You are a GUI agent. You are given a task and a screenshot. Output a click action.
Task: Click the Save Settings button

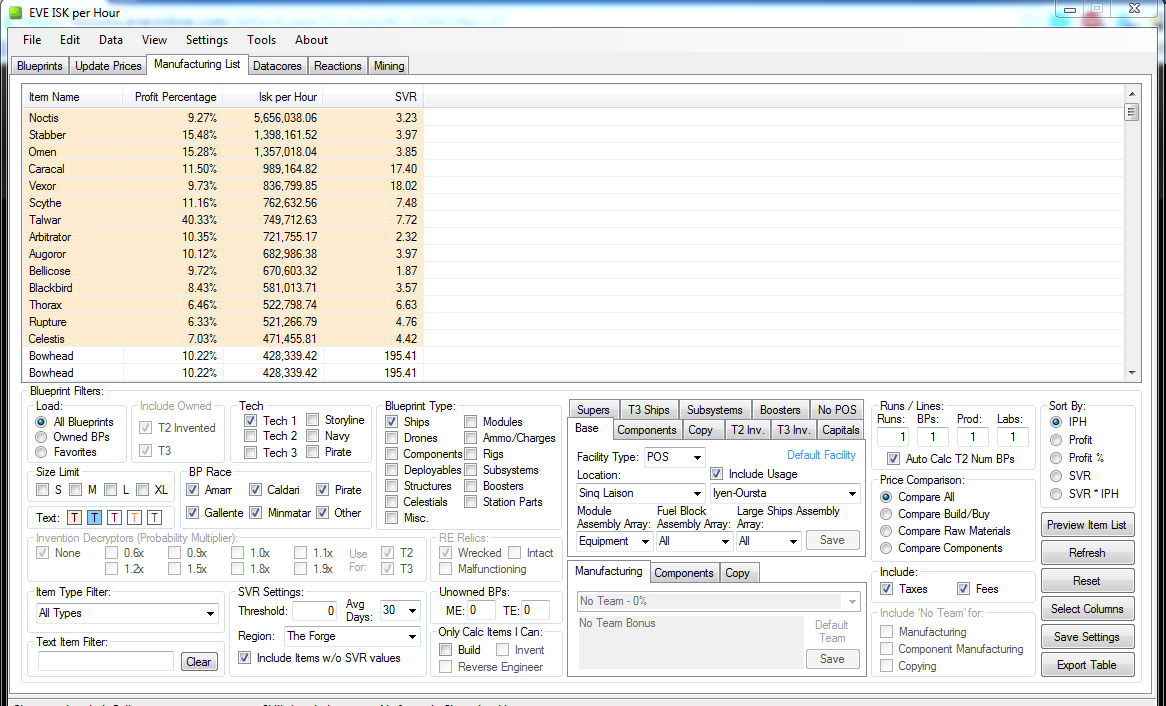[1086, 637]
